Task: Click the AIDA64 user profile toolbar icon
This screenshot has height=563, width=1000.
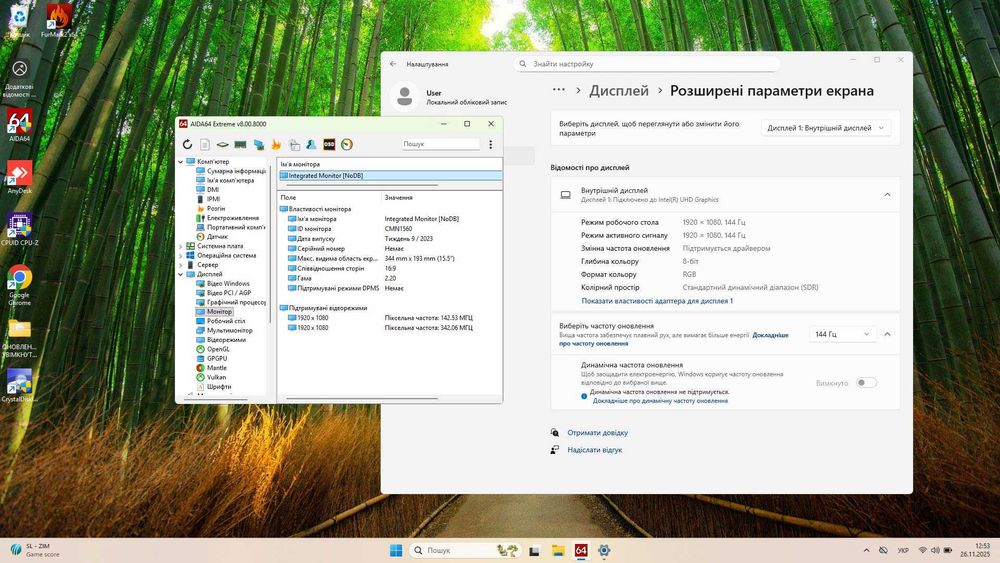Action: [311, 145]
